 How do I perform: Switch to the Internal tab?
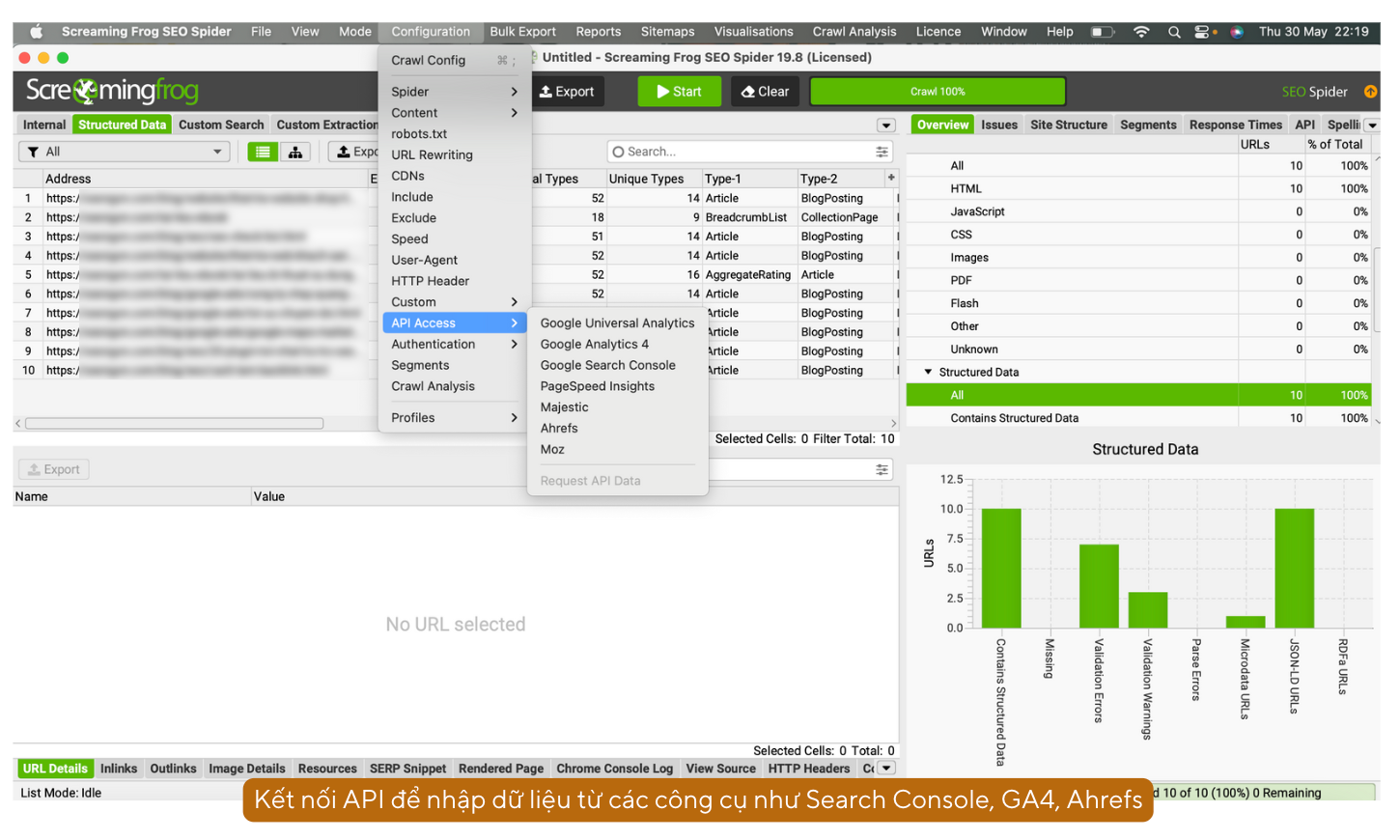point(44,126)
